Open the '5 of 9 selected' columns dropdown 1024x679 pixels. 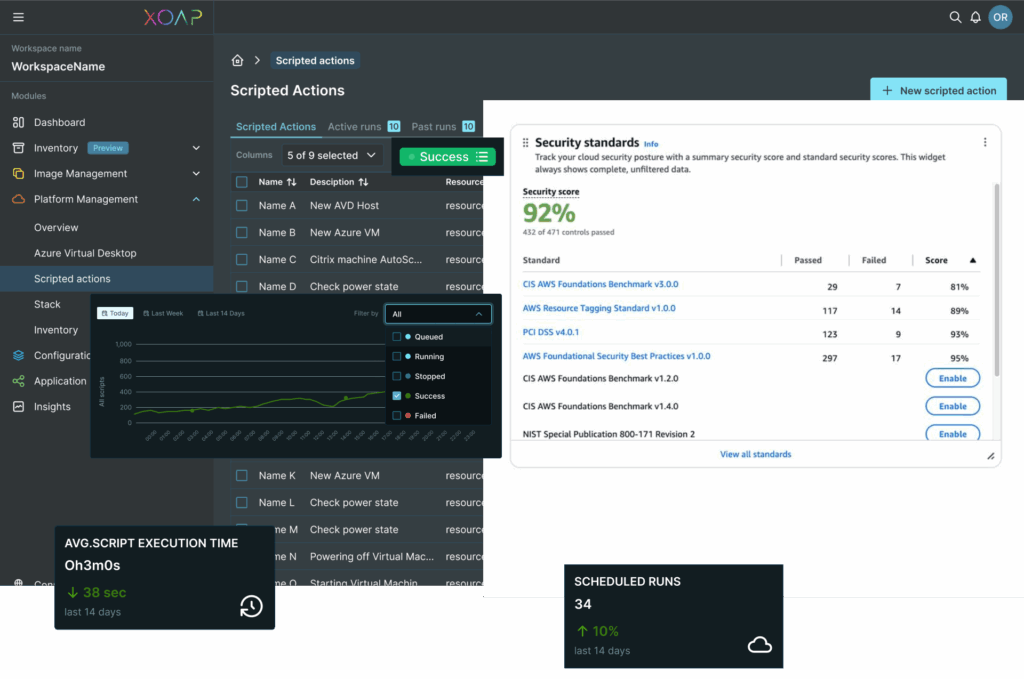pyautogui.click(x=331, y=155)
